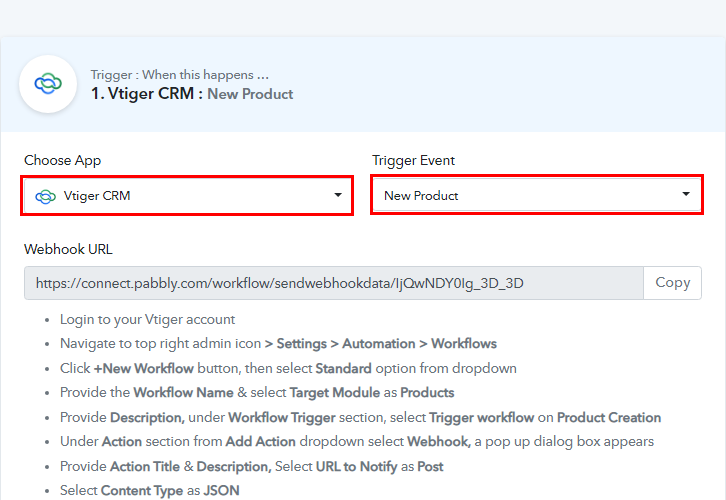Click the 'Login to your Vtiger account' instruction
The height and width of the screenshot is (500, 726).
click(x=147, y=319)
